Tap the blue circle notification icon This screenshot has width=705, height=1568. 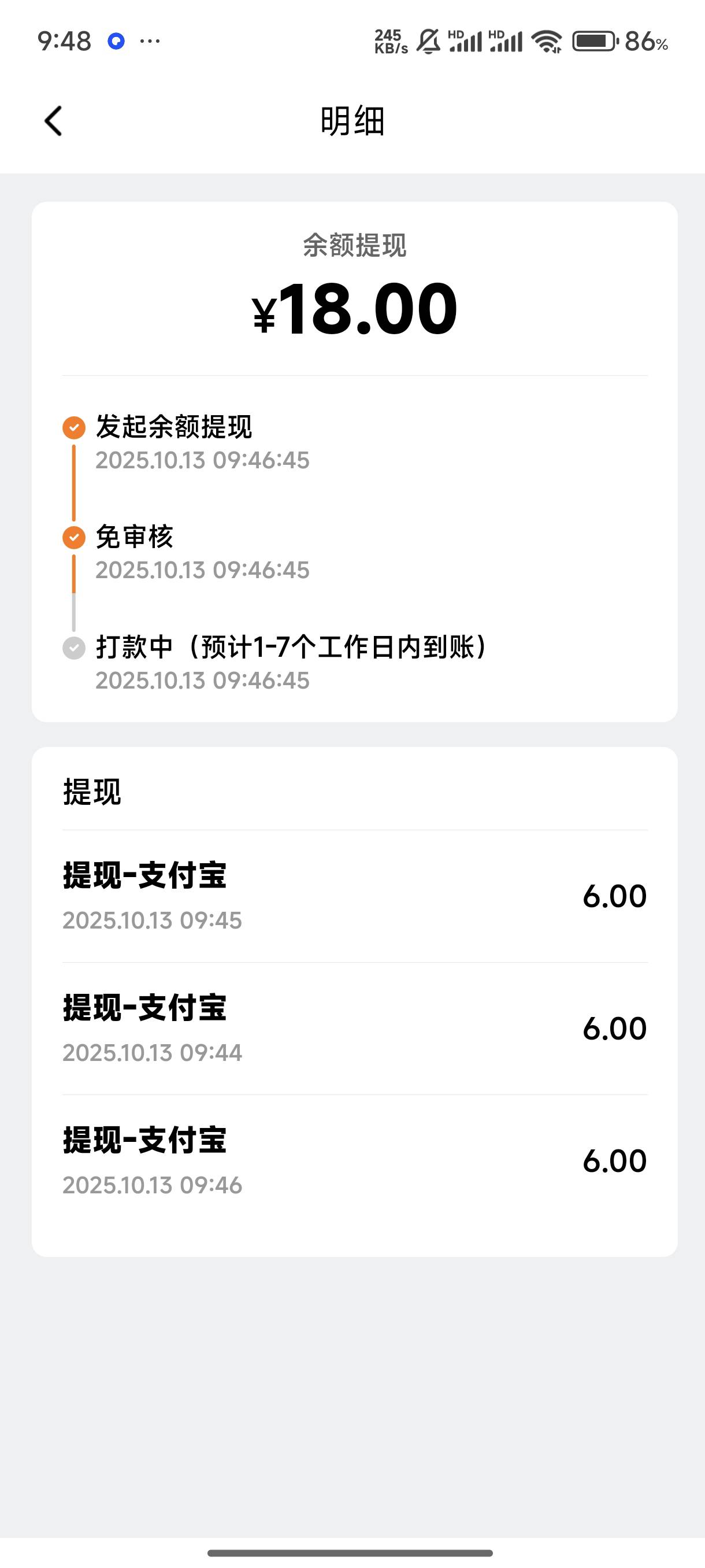tap(116, 42)
